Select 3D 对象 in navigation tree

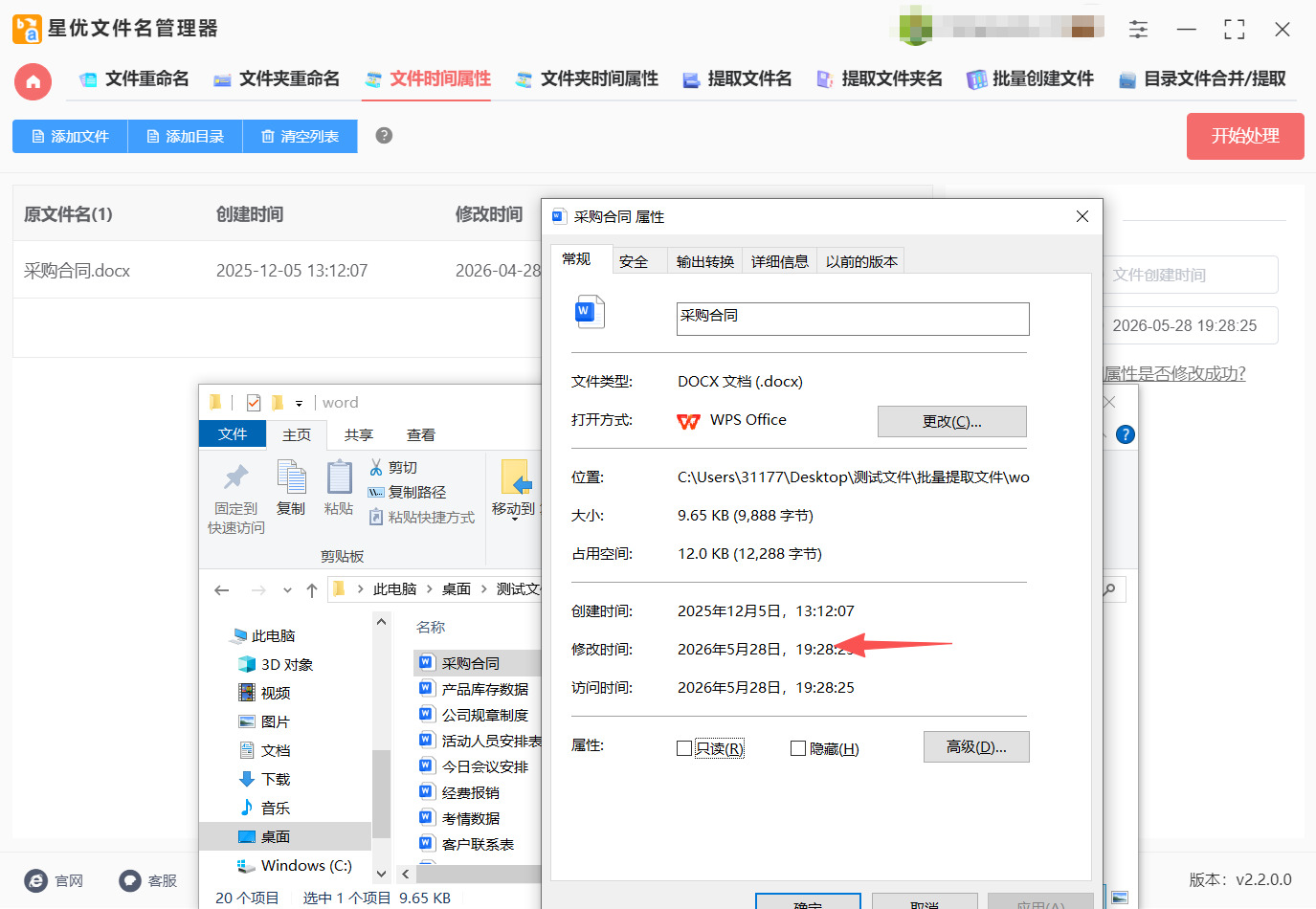click(275, 665)
